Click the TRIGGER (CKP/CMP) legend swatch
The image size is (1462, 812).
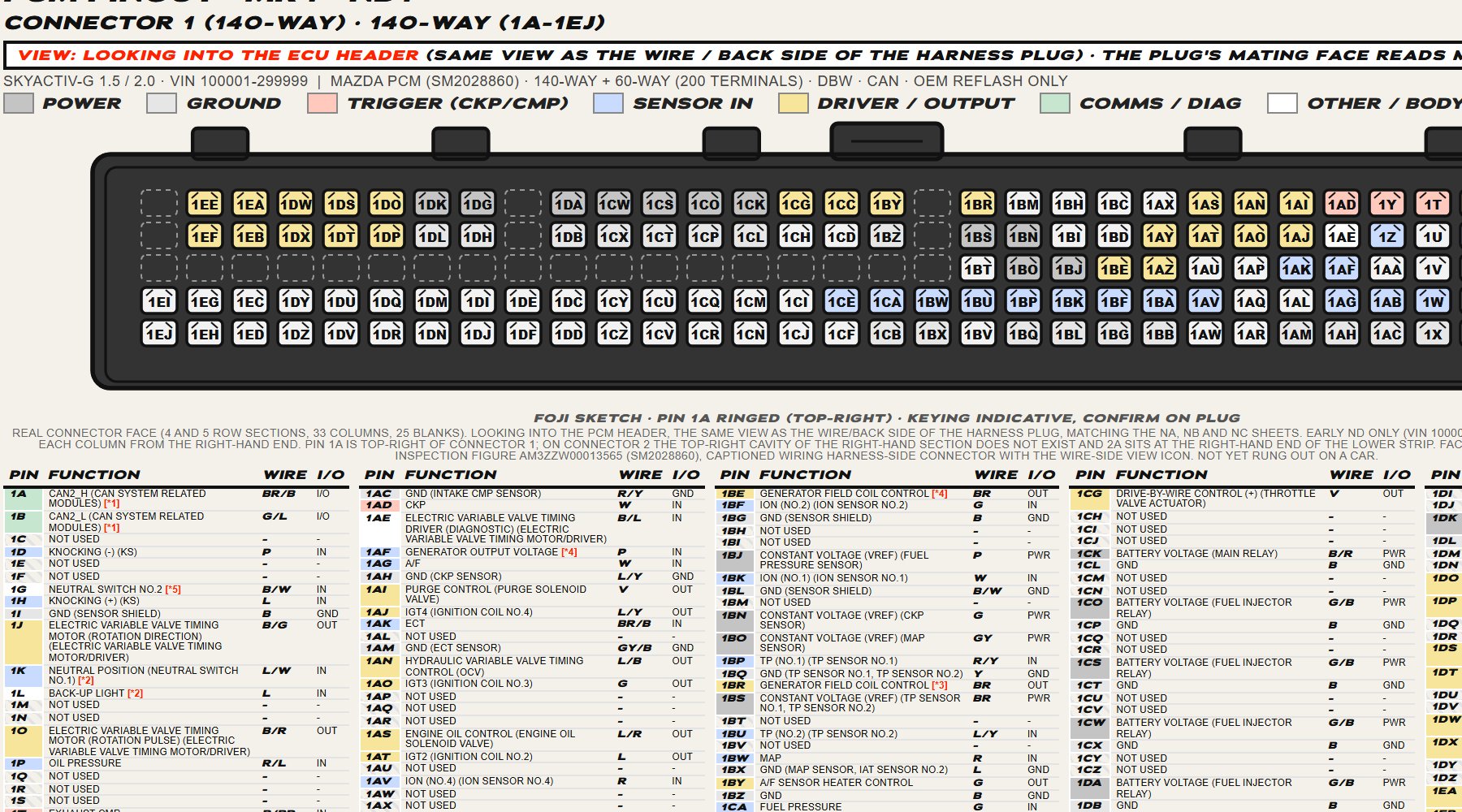click(322, 103)
